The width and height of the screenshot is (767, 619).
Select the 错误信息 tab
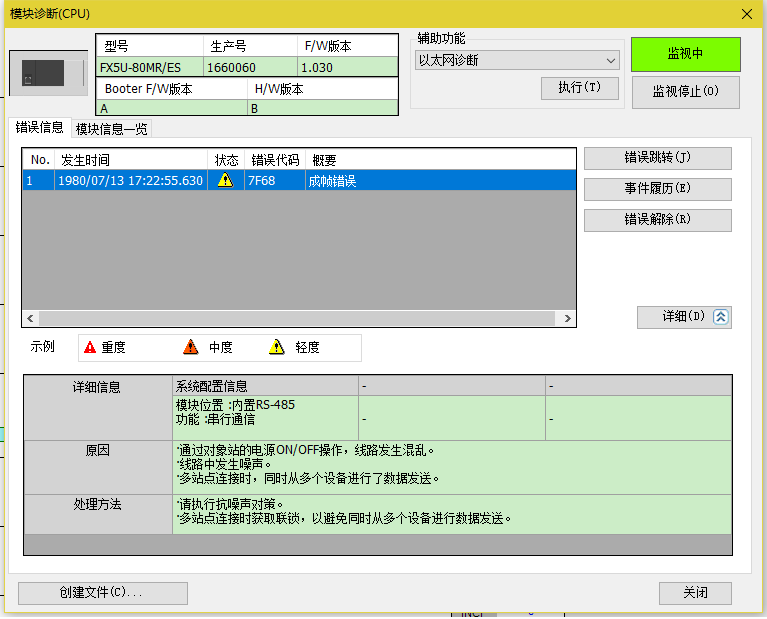click(x=39, y=128)
